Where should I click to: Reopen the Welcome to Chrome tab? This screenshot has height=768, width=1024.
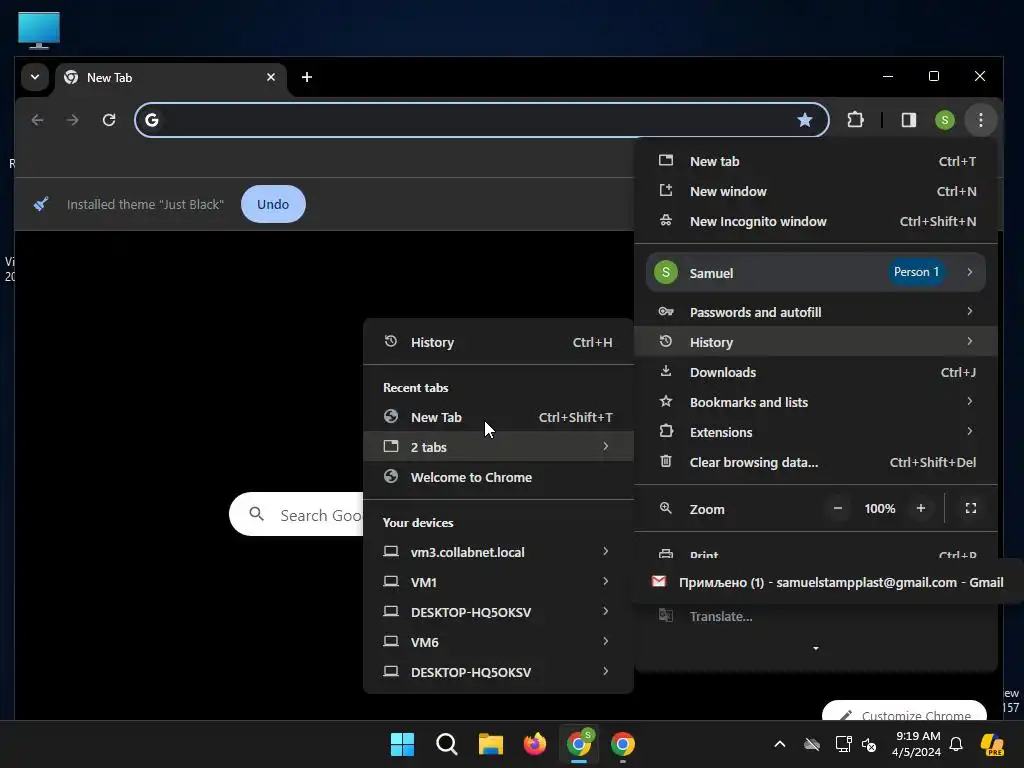point(498,477)
